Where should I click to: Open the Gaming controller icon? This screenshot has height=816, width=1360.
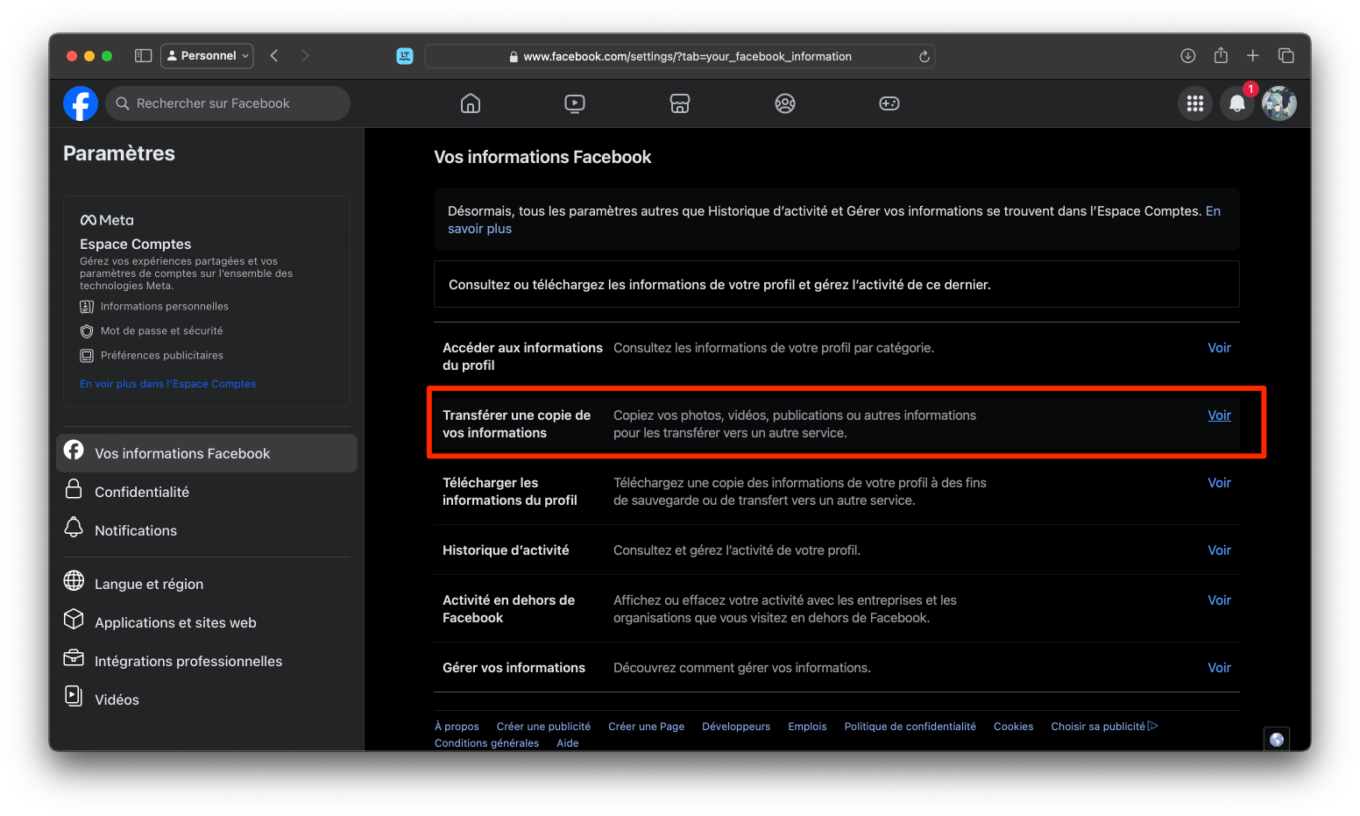click(889, 103)
